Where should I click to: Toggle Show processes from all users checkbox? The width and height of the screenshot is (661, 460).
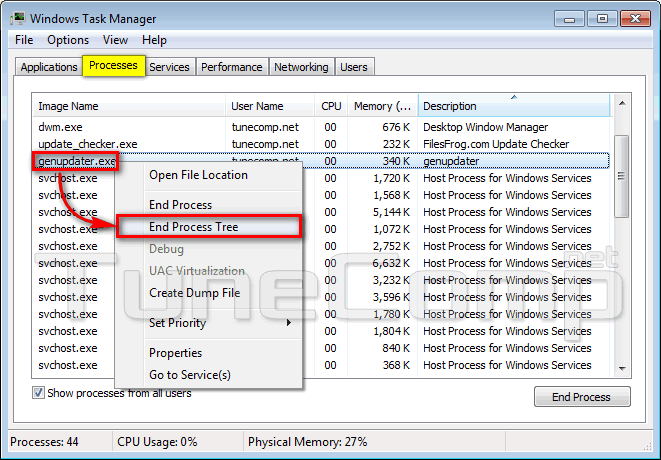[x=38, y=393]
